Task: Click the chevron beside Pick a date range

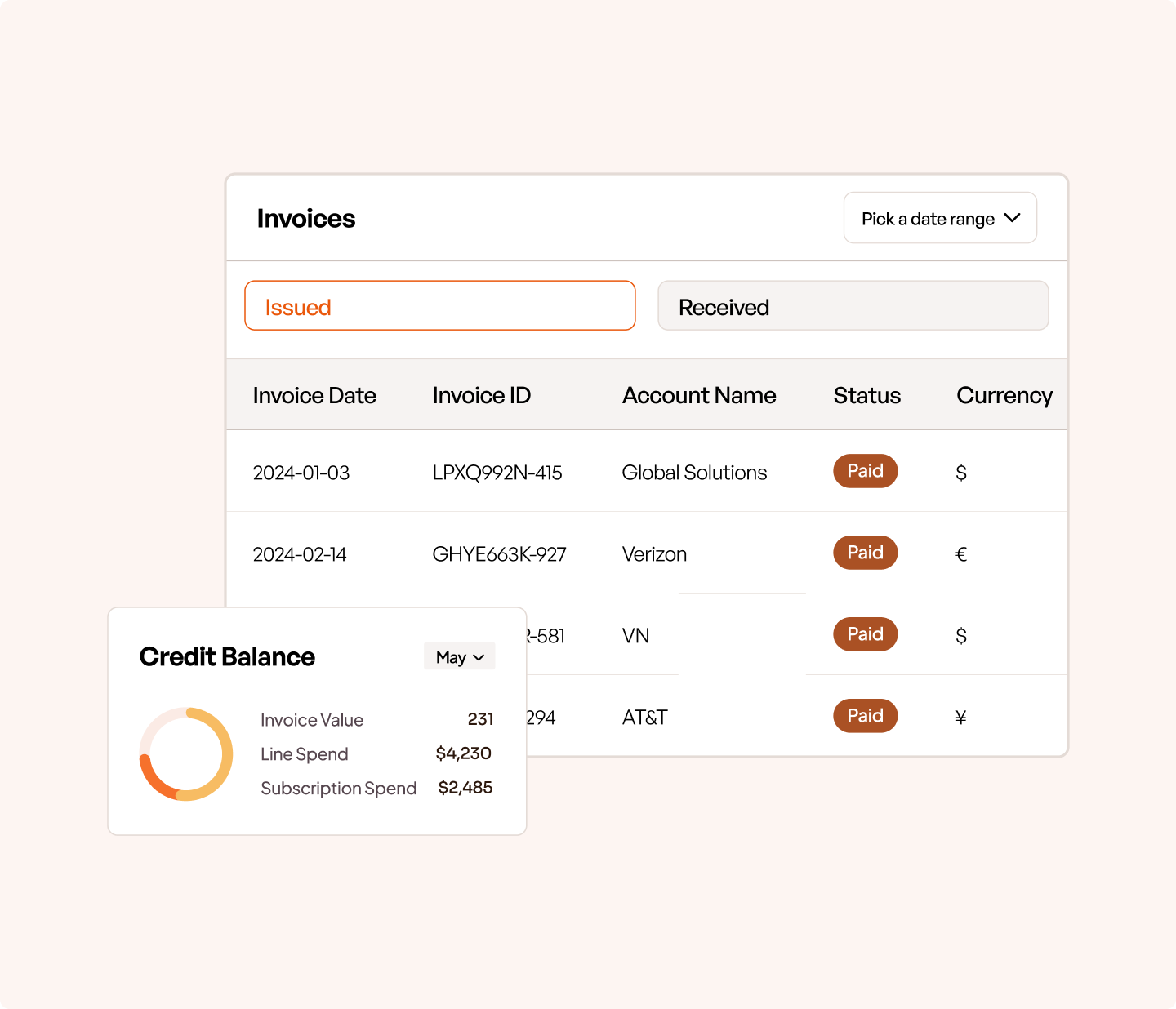Action: pos(1012,218)
